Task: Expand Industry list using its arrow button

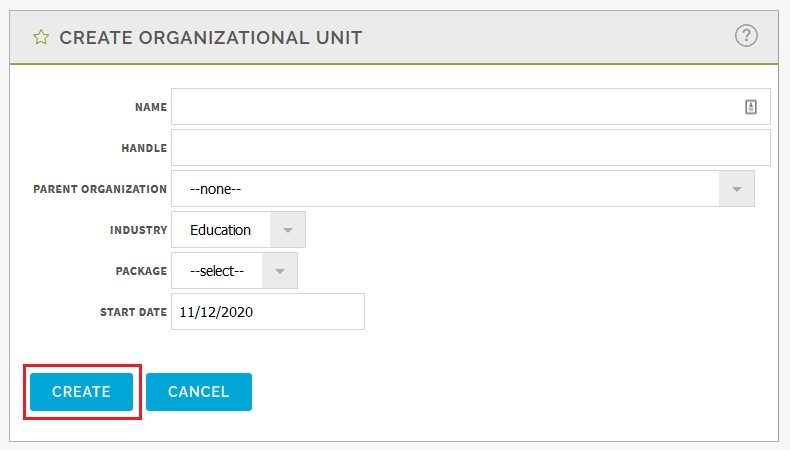Action: click(x=288, y=230)
